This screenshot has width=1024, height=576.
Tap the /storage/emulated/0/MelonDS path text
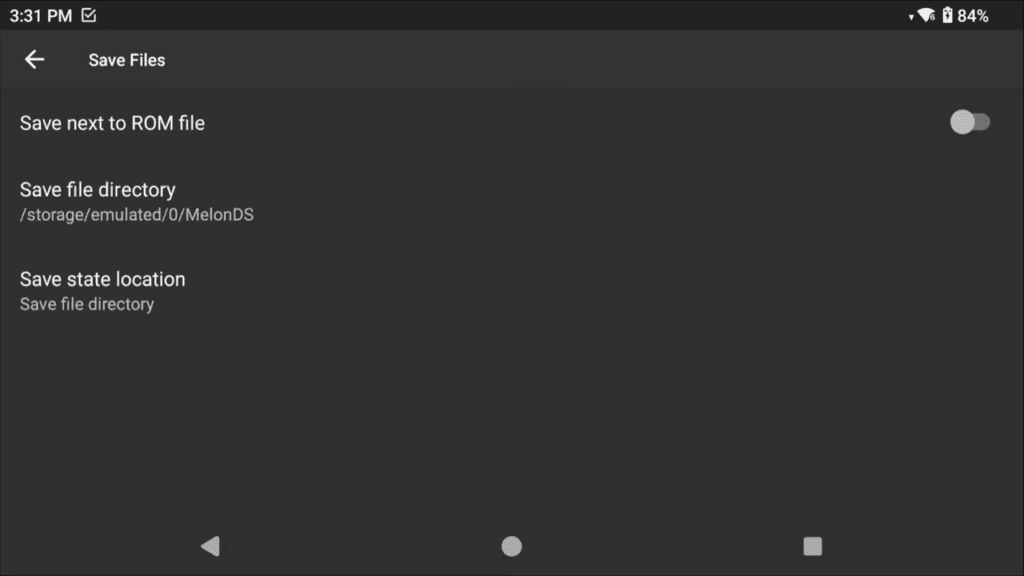click(136, 215)
